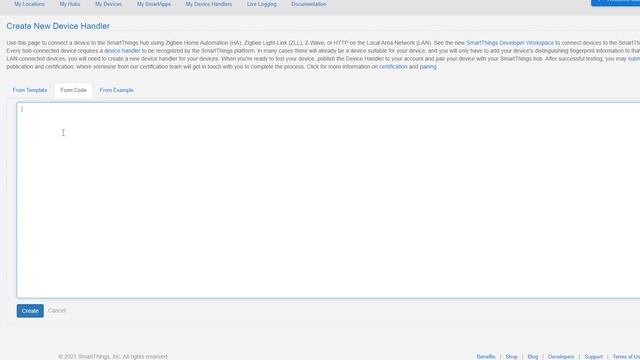Navigate to My SmartApps
The image size is (640, 360).
tap(154, 4)
